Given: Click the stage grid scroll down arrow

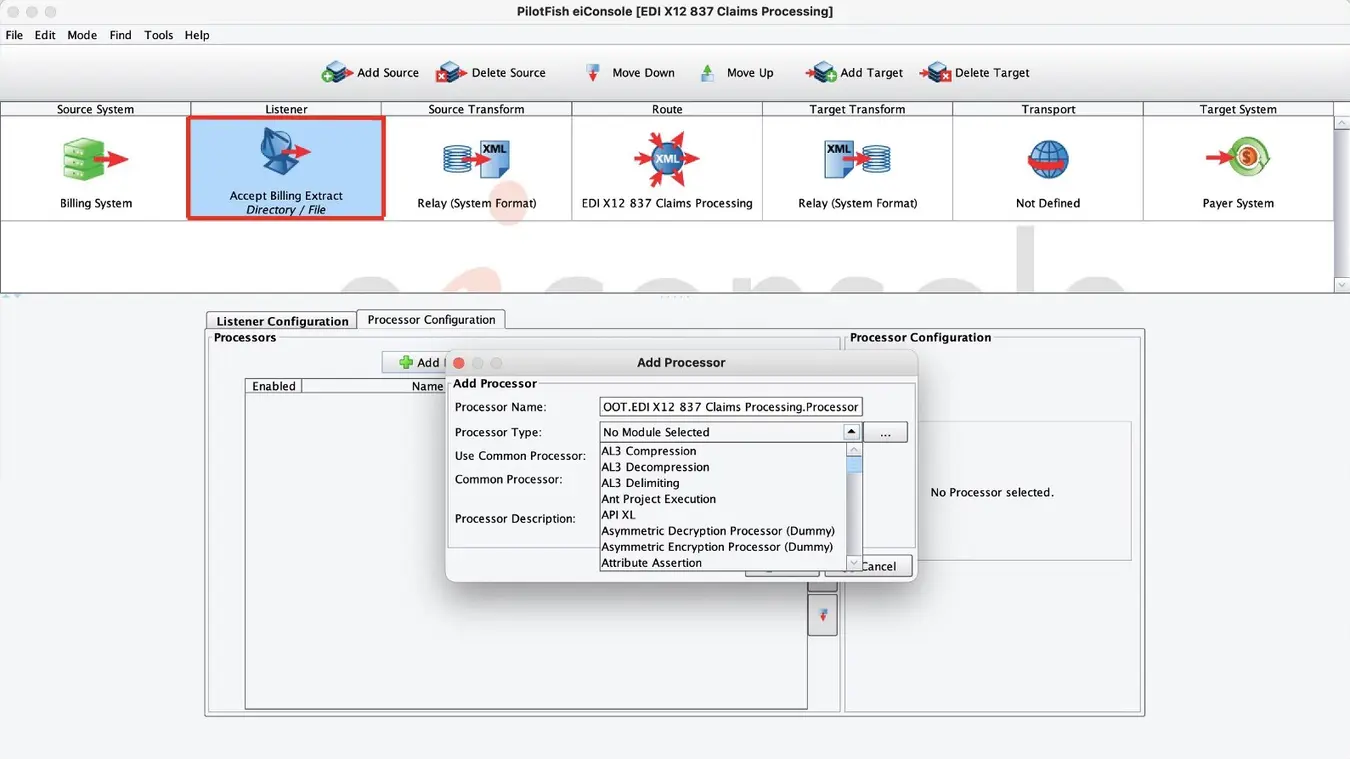Looking at the screenshot, I should tap(1341, 285).
